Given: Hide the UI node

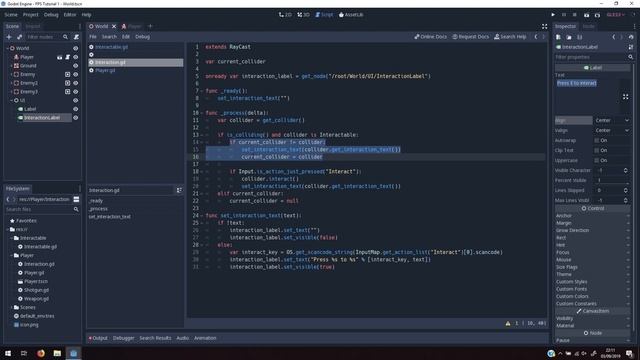Looking at the screenshot, I should (x=76, y=100).
